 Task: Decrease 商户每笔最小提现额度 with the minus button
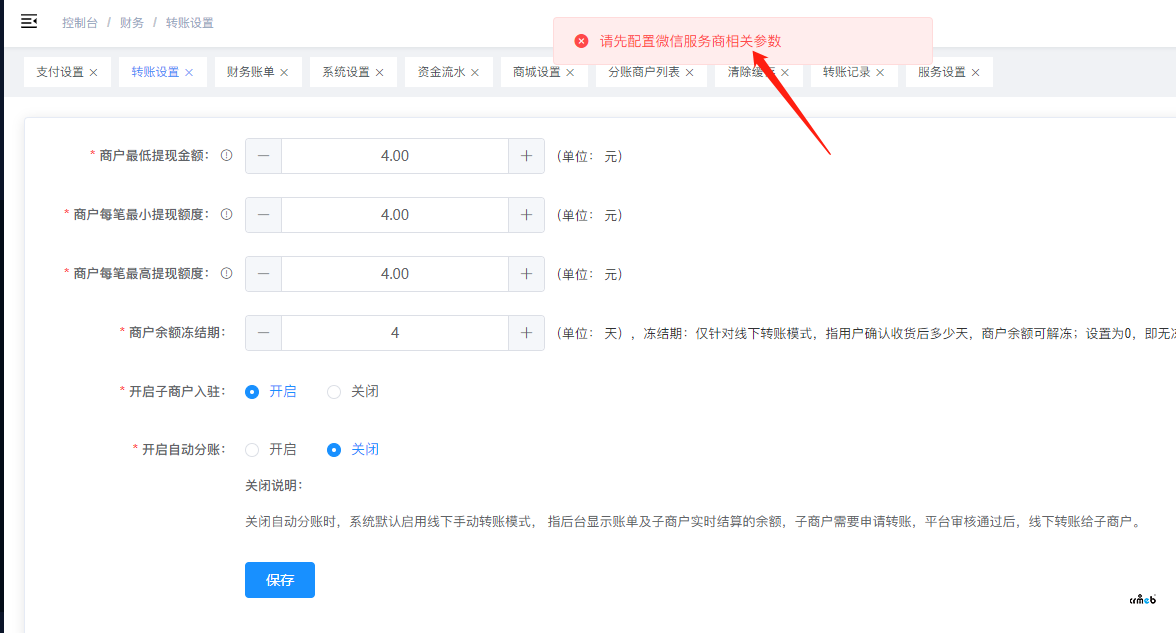(263, 215)
